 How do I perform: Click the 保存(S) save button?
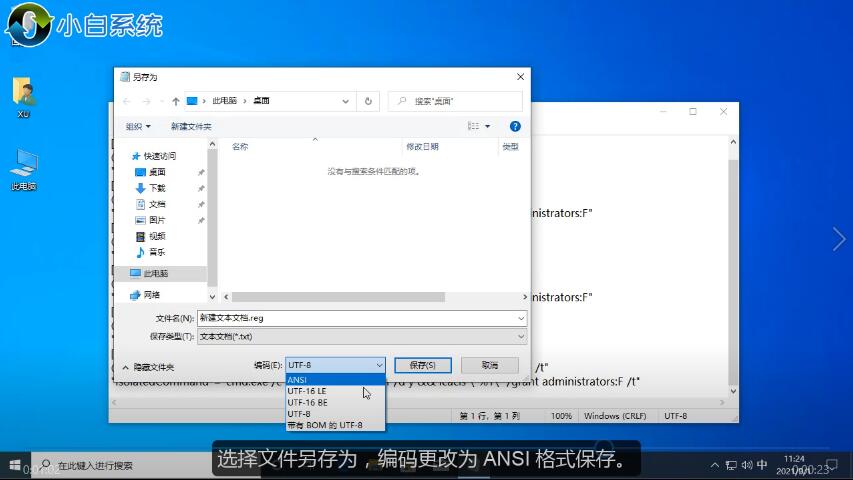pyautogui.click(x=422, y=365)
